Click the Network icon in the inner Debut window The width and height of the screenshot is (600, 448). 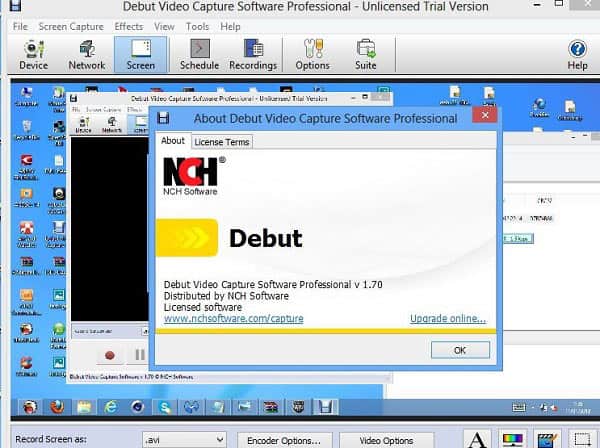[x=112, y=125]
